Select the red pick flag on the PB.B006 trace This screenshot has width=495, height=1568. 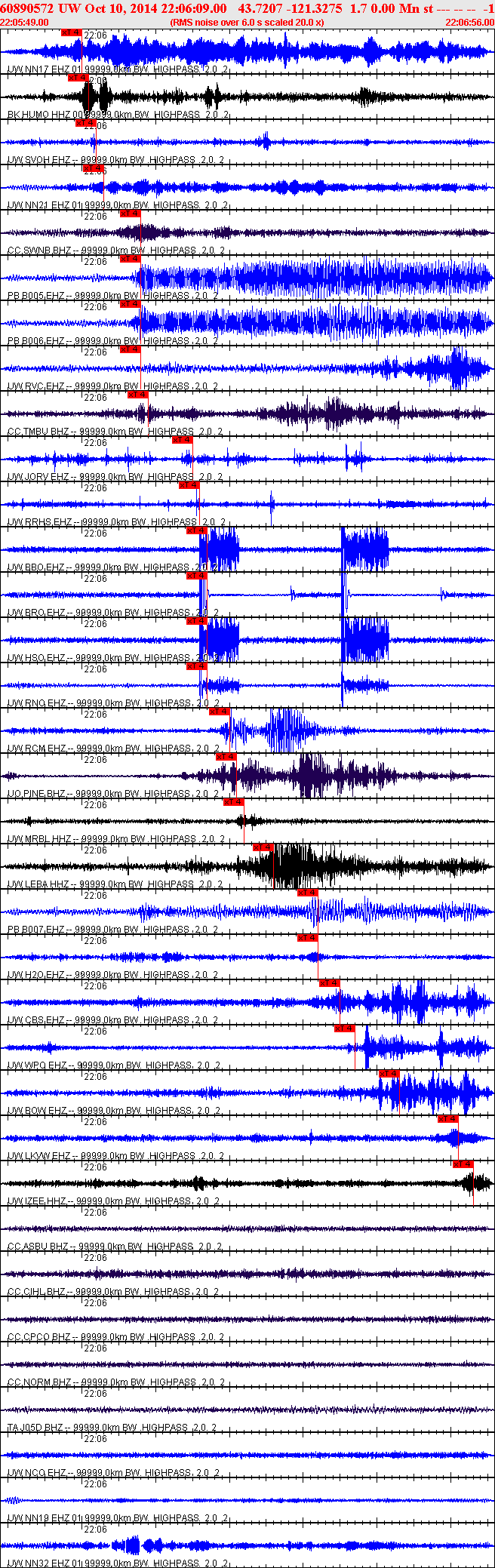pyautogui.click(x=131, y=304)
